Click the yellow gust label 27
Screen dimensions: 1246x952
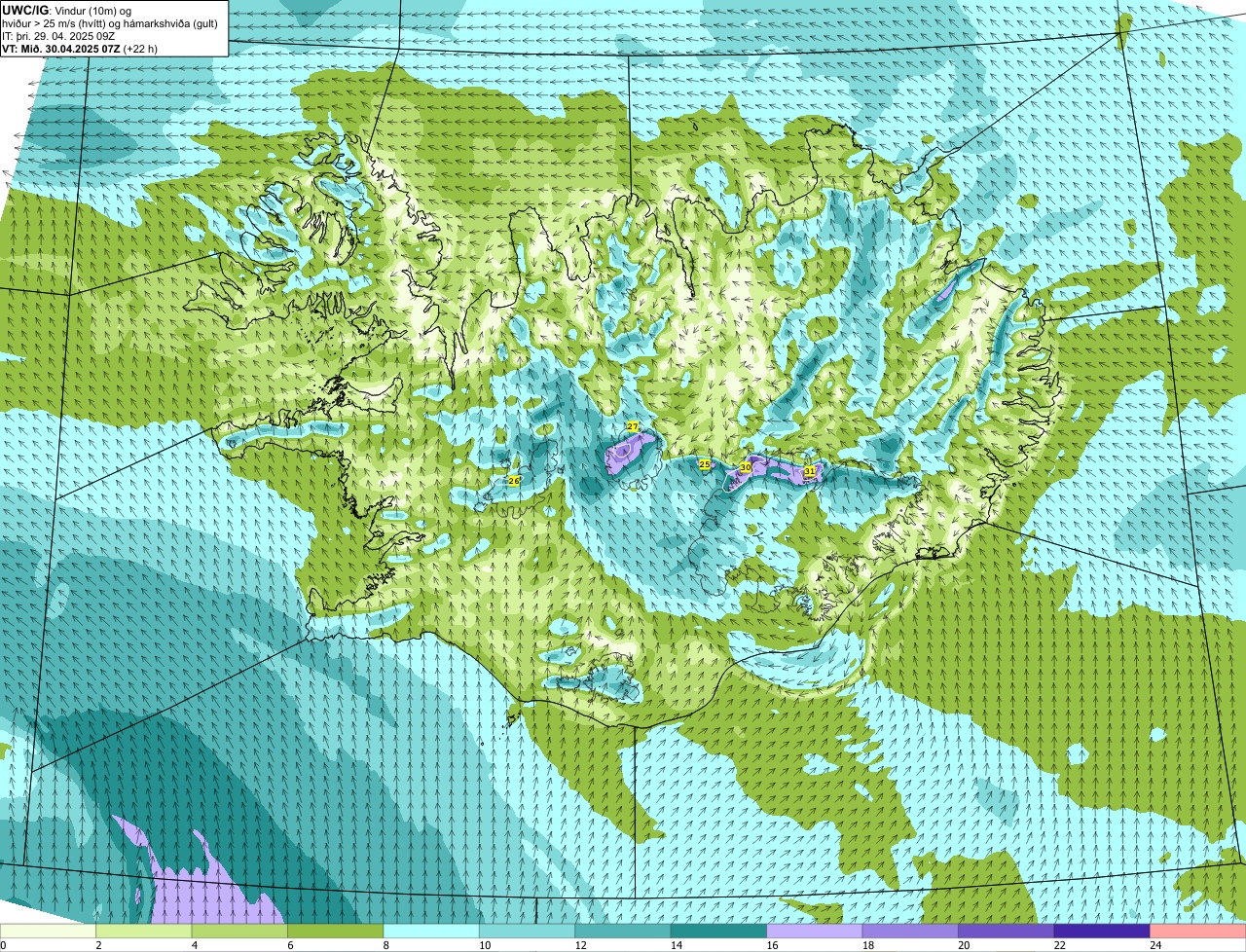pos(633,427)
